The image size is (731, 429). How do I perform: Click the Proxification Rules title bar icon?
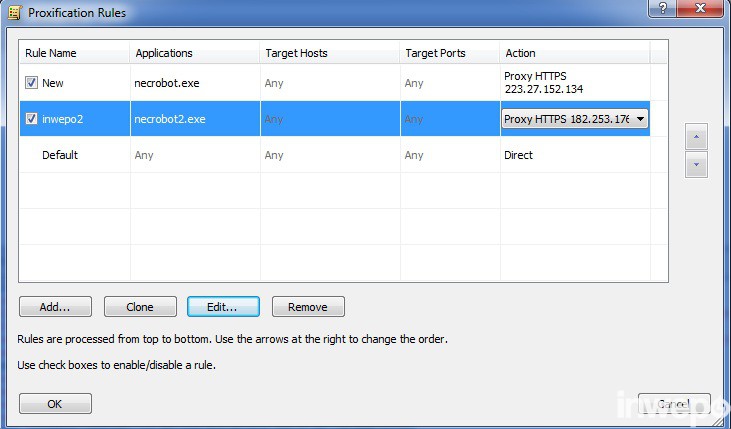(x=14, y=13)
